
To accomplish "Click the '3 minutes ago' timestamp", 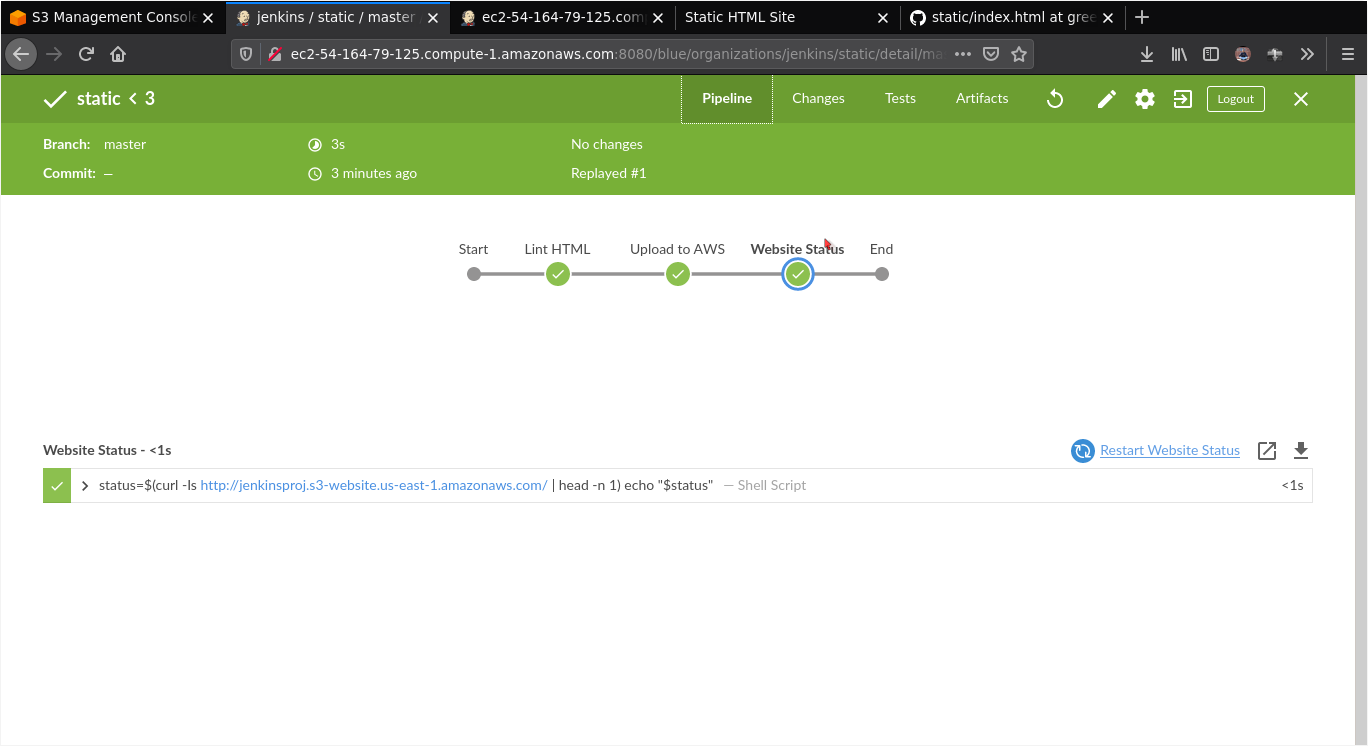I will coord(374,174).
